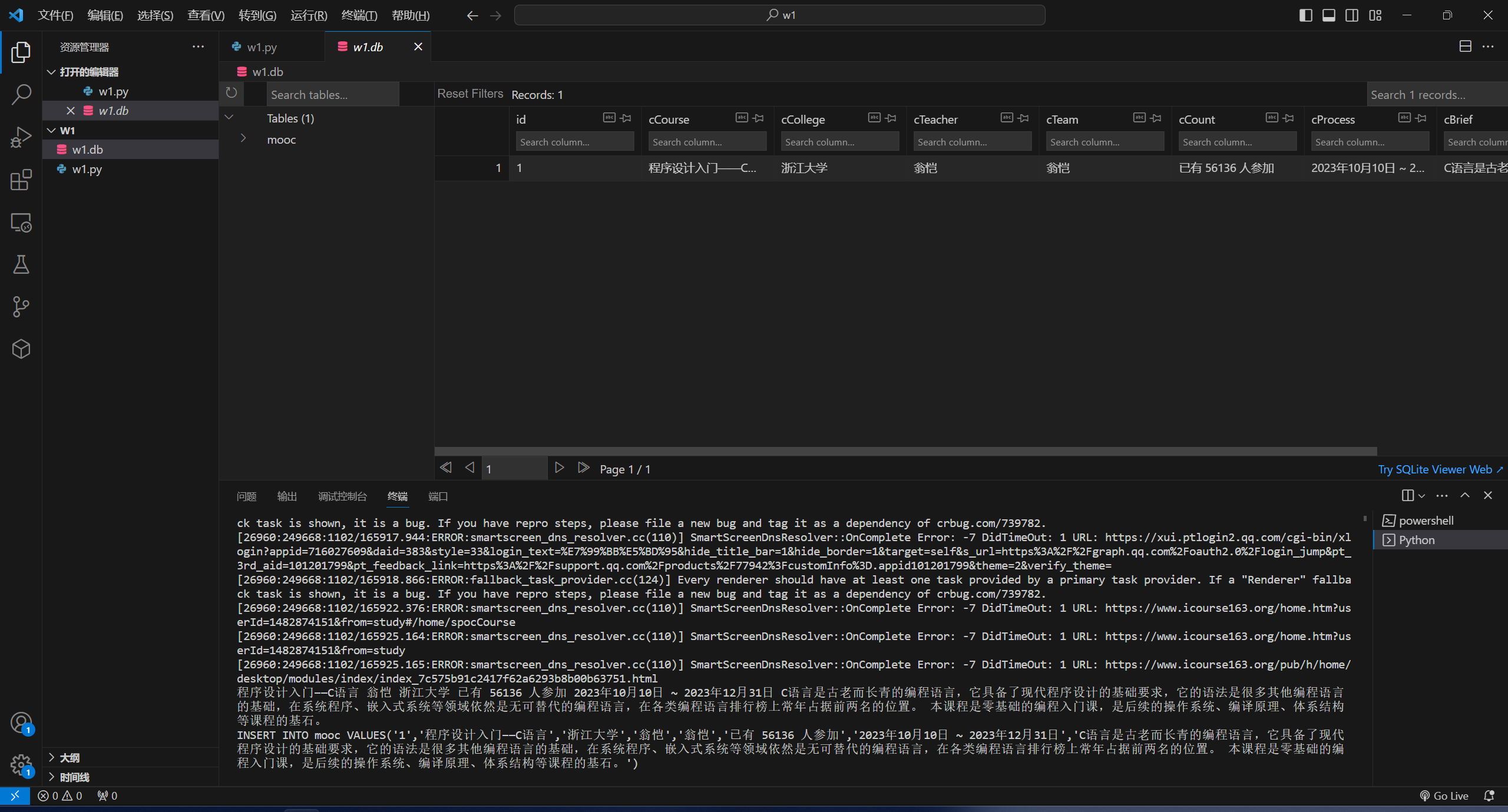Switch to the 输出 panel tab
This screenshot has width=1508, height=812.
(287, 496)
